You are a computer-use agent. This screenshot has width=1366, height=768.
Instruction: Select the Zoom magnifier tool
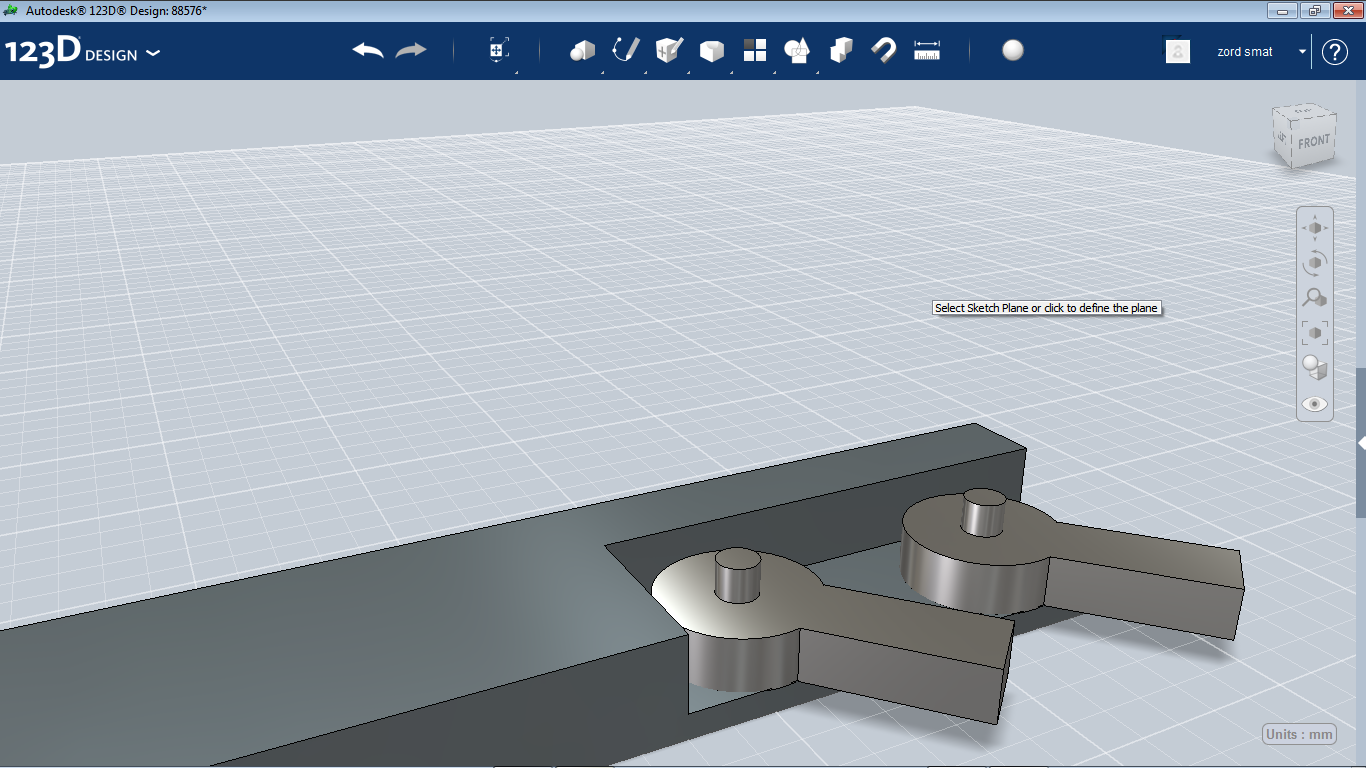pyautogui.click(x=1315, y=298)
